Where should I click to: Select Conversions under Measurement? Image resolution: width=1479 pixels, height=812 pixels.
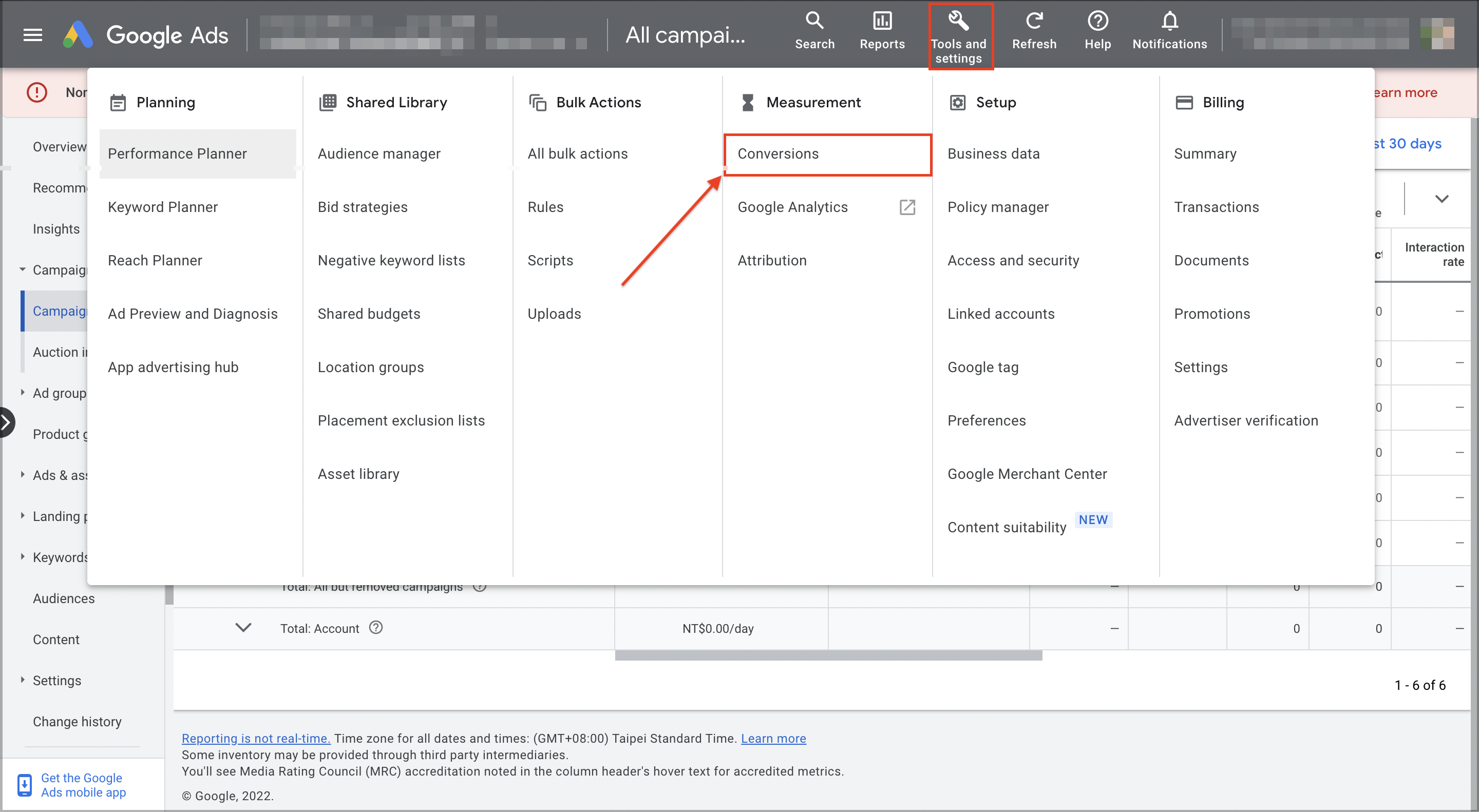[778, 154]
